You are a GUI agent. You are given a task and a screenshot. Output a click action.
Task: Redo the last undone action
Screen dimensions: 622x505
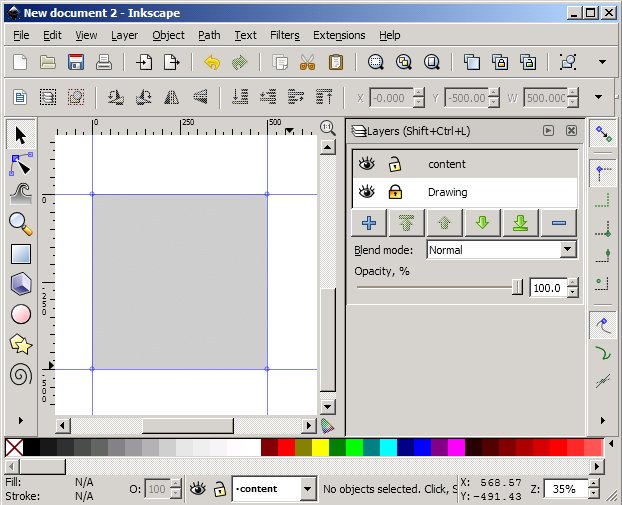point(240,62)
